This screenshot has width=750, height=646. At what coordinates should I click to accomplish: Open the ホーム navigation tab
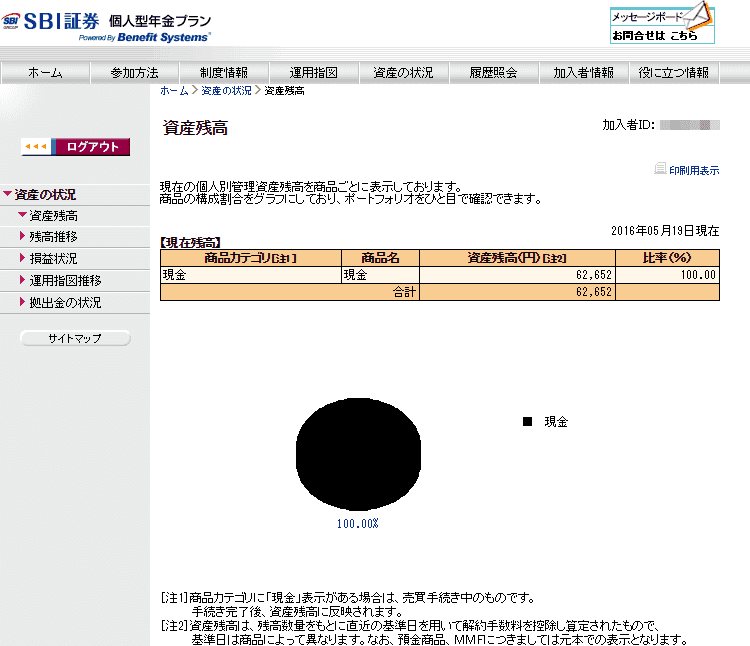(x=45, y=73)
